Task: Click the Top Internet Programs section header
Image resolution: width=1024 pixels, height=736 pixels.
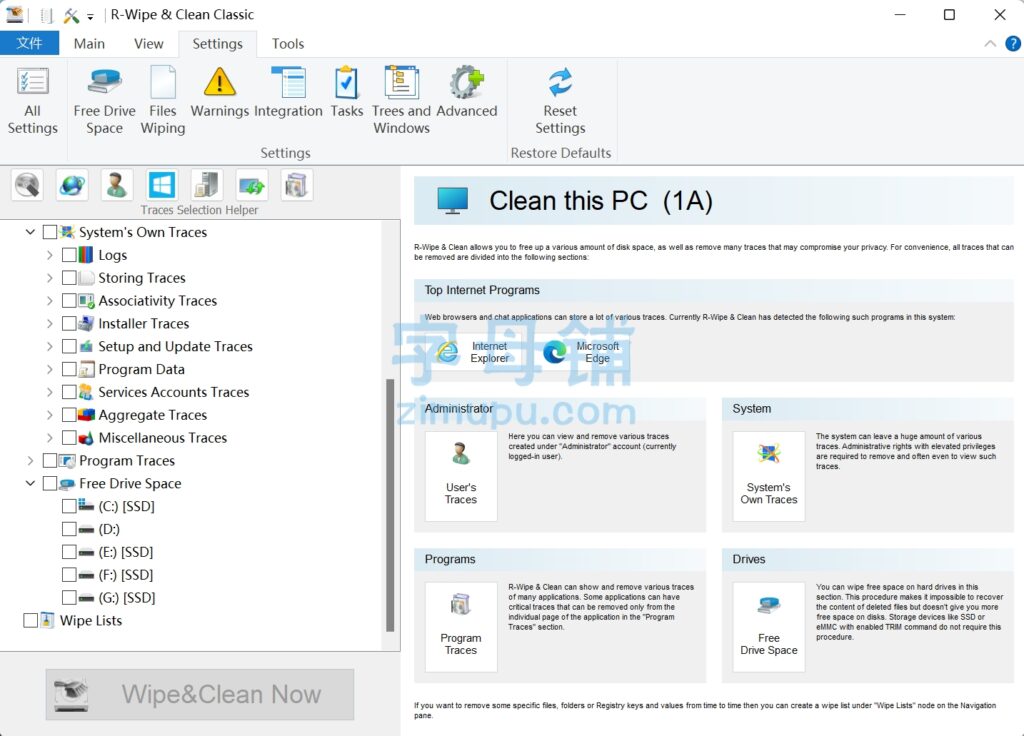Action: [713, 290]
